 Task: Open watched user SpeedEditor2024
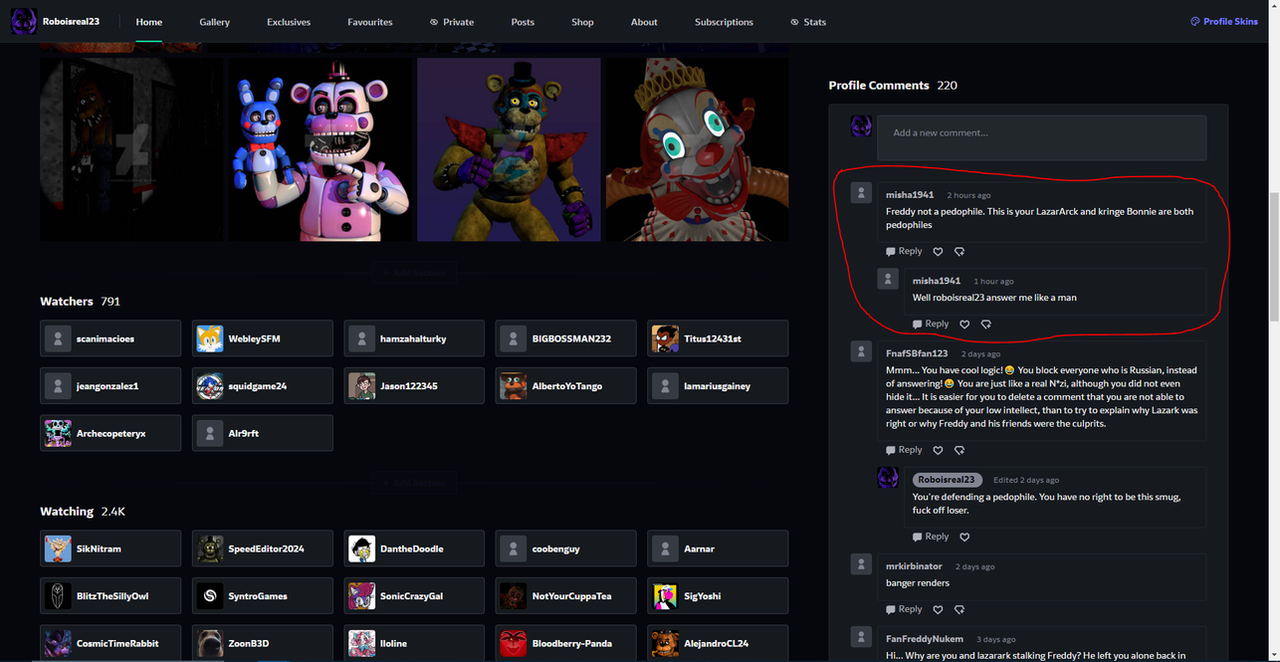pyautogui.click(x=262, y=548)
